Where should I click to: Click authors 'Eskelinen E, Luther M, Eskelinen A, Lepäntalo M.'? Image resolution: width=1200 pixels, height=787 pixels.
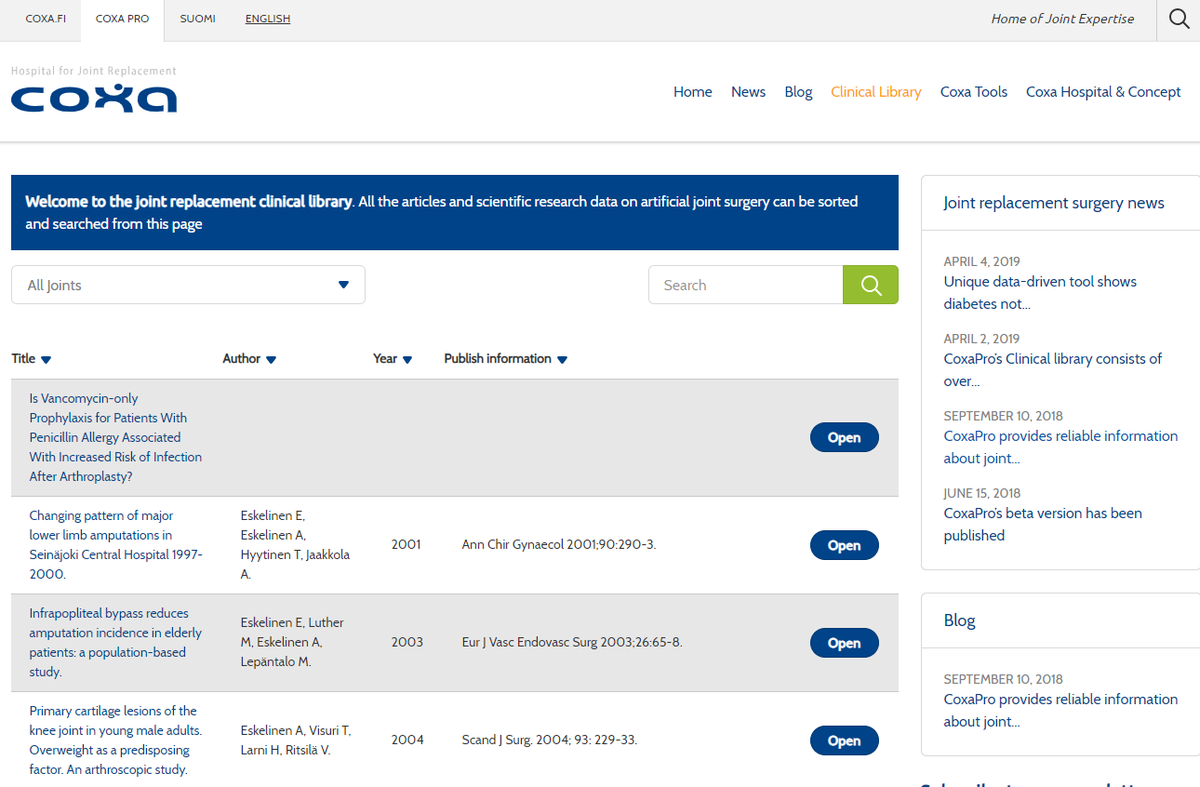(x=292, y=643)
